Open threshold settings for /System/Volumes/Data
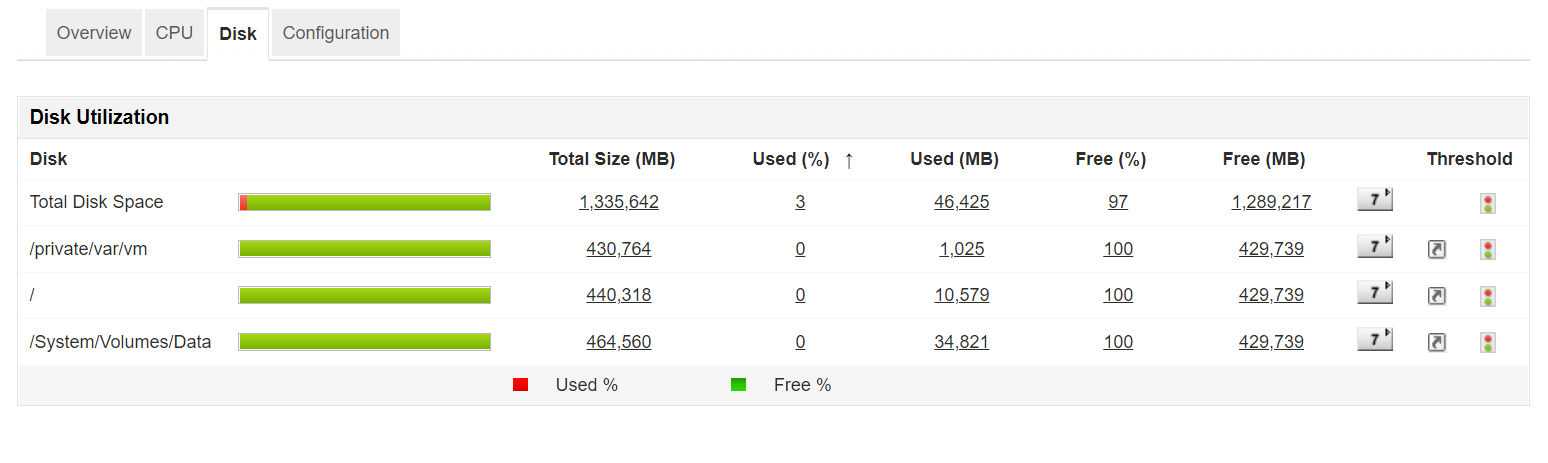 point(1488,343)
